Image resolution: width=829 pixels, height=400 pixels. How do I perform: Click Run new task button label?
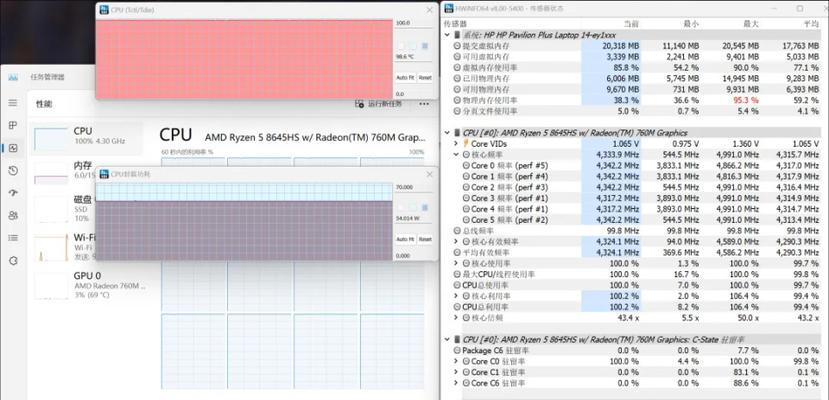pos(384,104)
